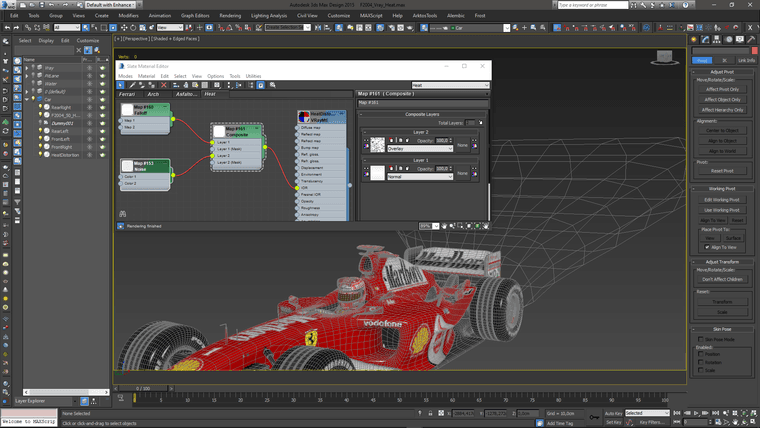Click the binoculars search icon in node view

pos(123,214)
